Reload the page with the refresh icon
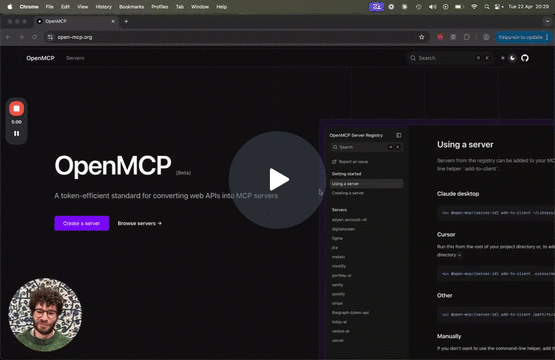 34,37
